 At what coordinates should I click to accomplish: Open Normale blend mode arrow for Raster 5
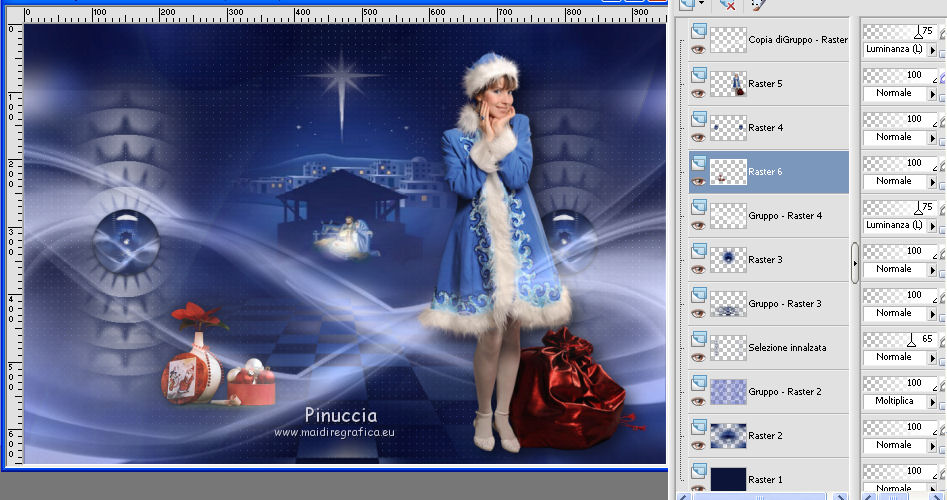[932, 94]
